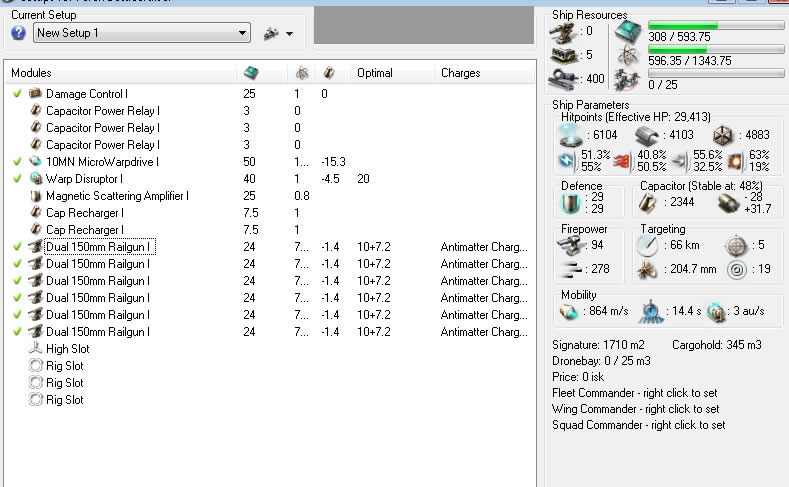Click the powergrid resource icon

pyautogui.click(x=628, y=55)
